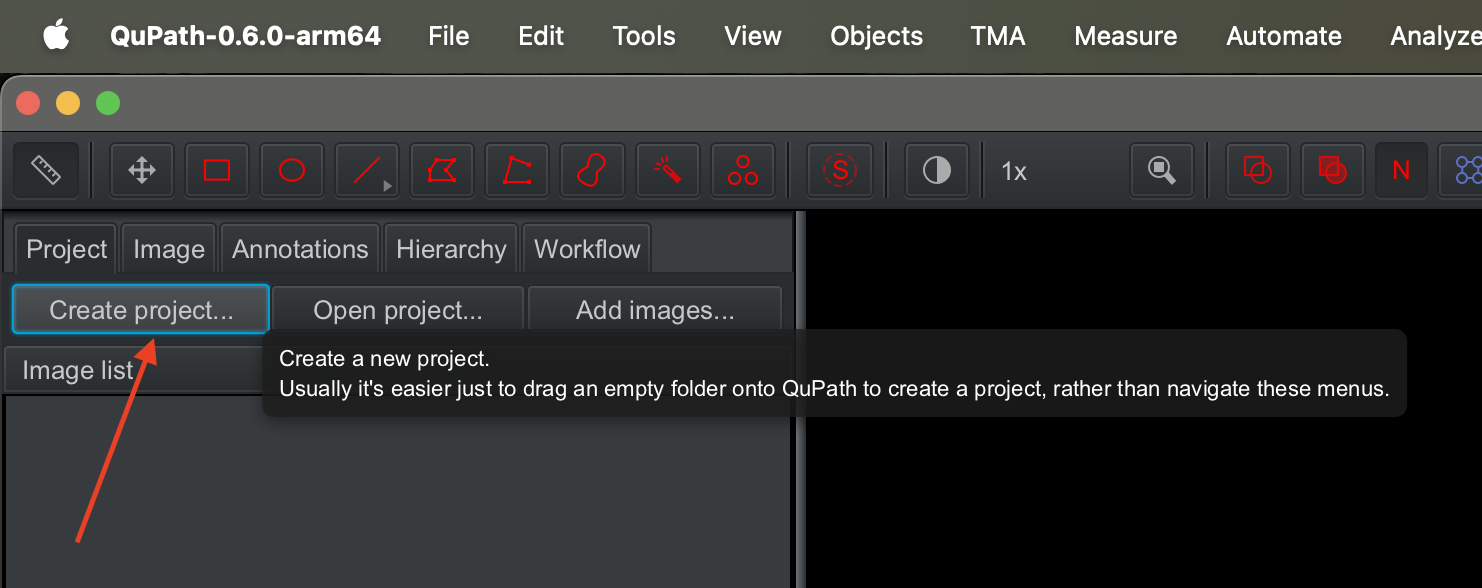This screenshot has height=588, width=1482.
Task: Click the Open project button
Action: [398, 310]
